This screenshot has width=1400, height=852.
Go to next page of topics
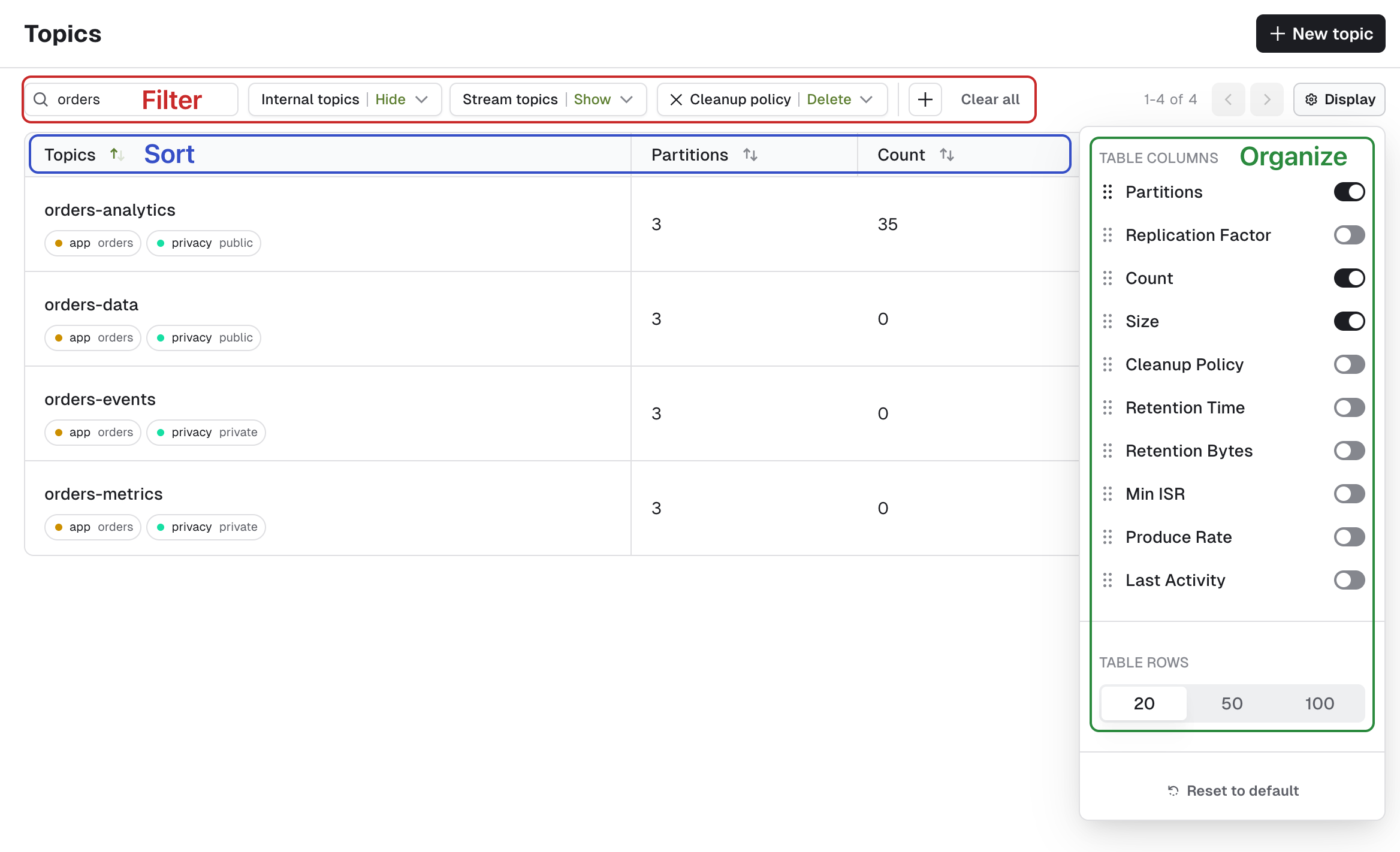point(1266,99)
